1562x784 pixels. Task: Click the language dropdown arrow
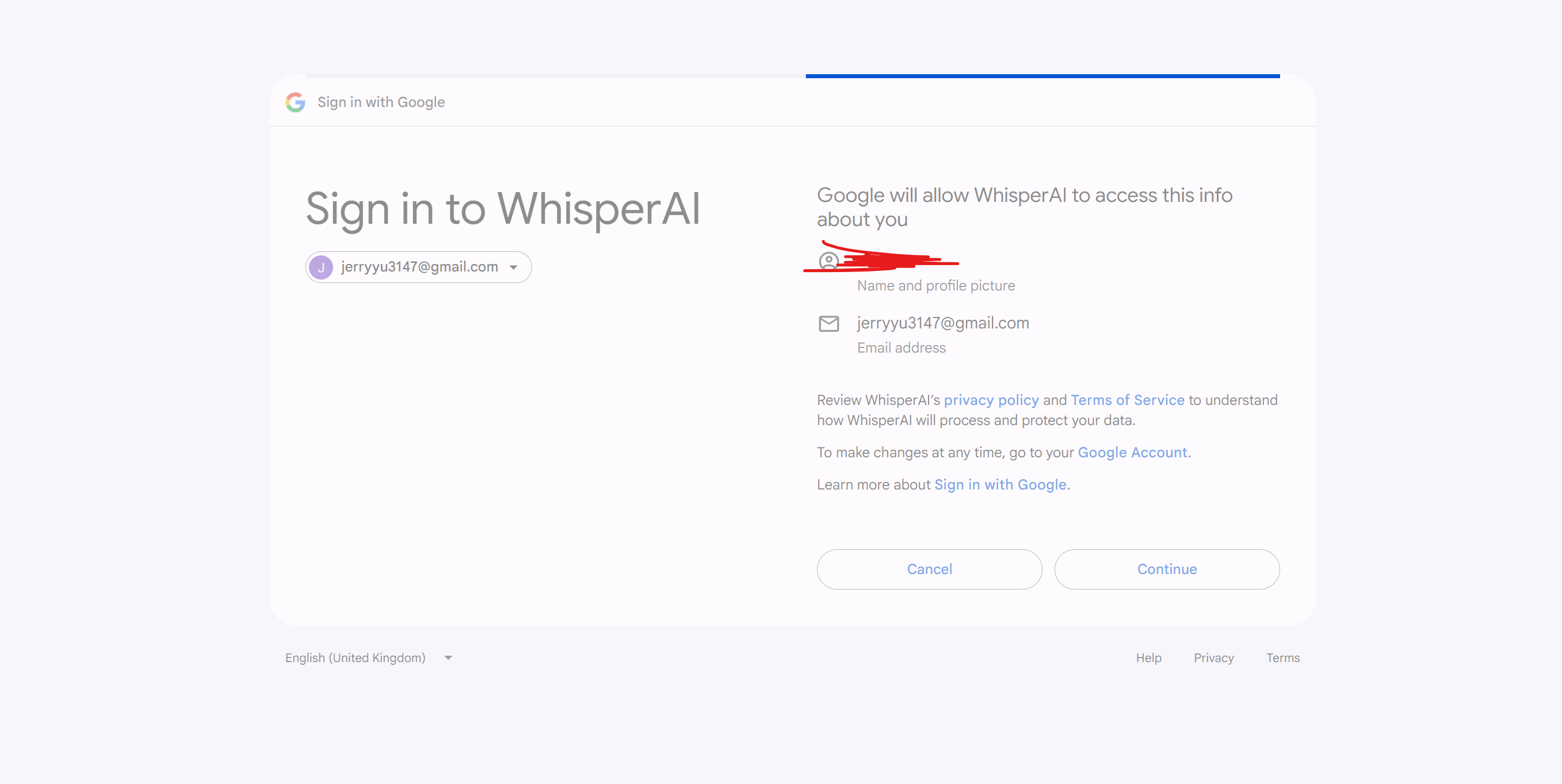coord(448,658)
